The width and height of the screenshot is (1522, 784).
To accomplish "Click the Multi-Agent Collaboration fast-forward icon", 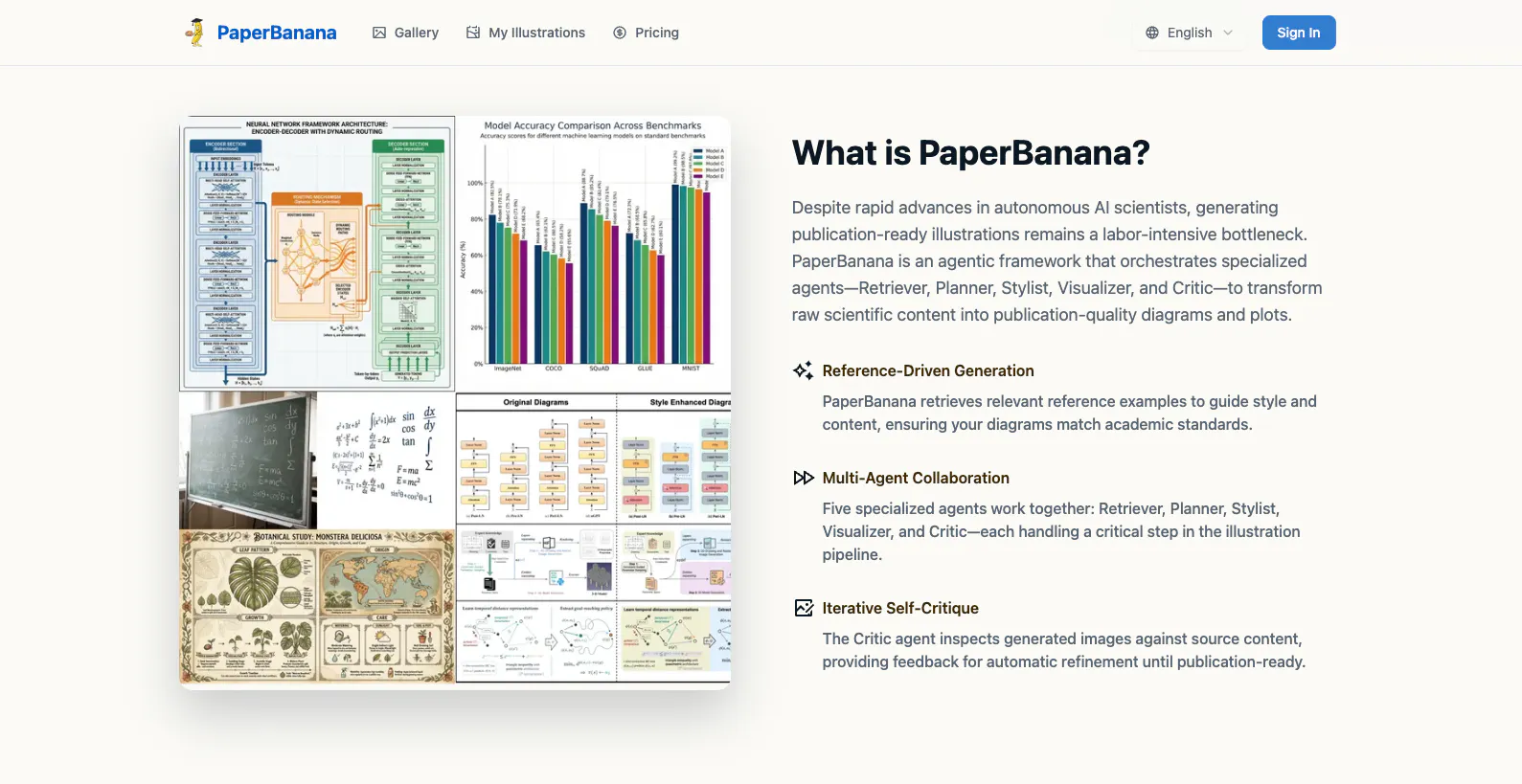I will (x=804, y=478).
